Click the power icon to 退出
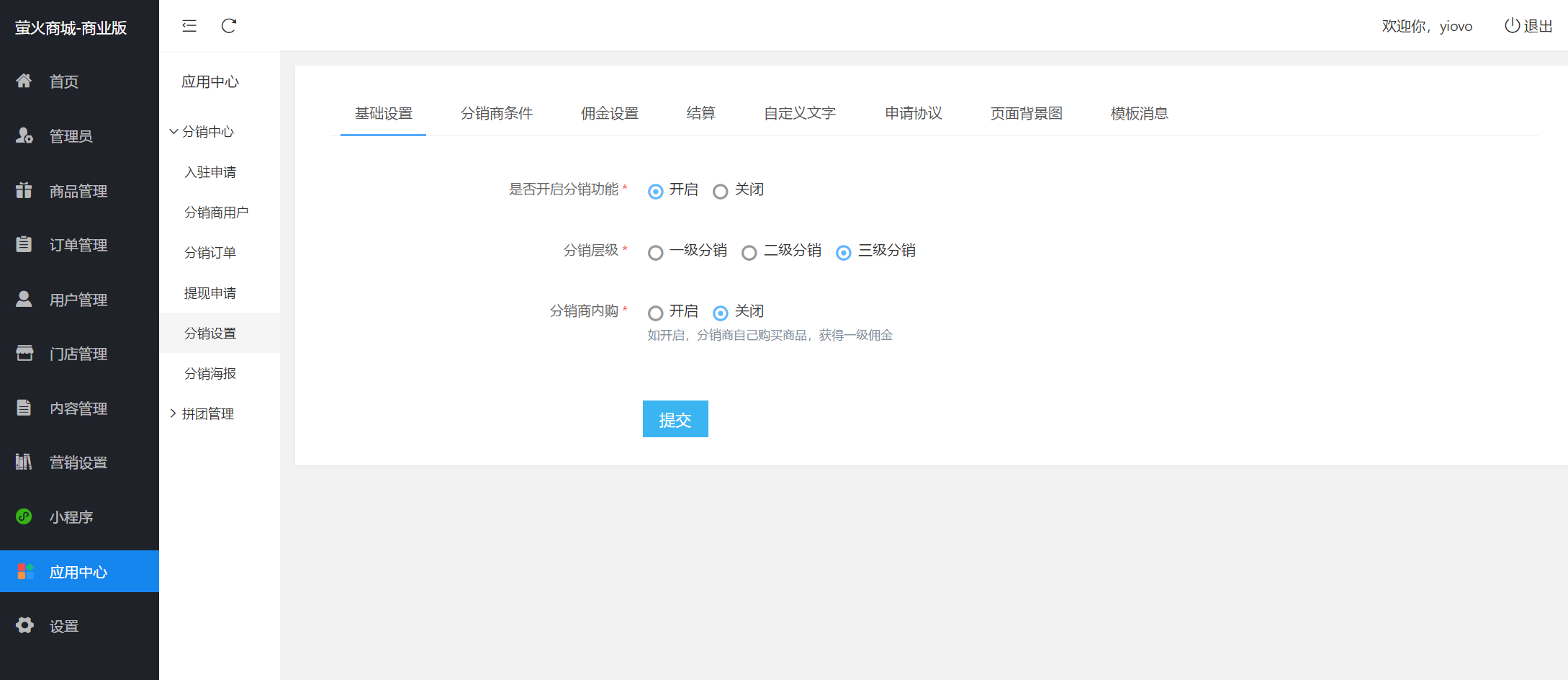The width and height of the screenshot is (1568, 680). pyautogui.click(x=1512, y=26)
